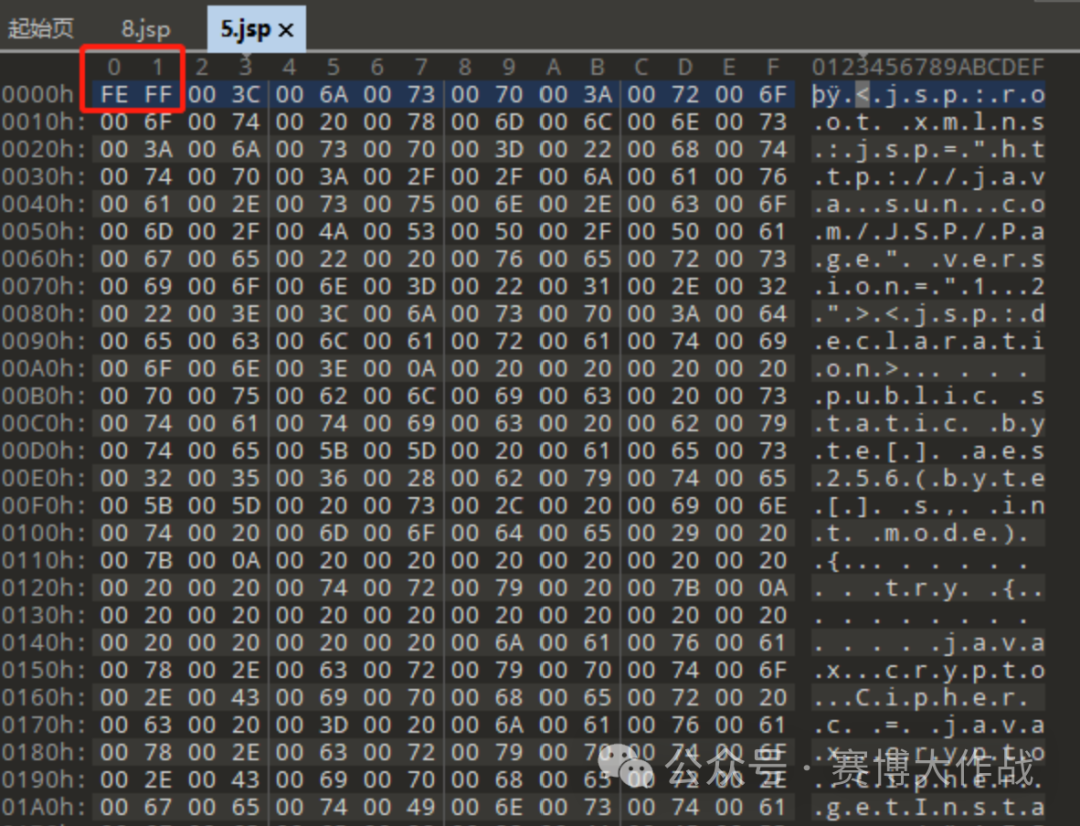Select the 3C byte in row 0000h
The height and width of the screenshot is (826, 1080).
point(245,94)
